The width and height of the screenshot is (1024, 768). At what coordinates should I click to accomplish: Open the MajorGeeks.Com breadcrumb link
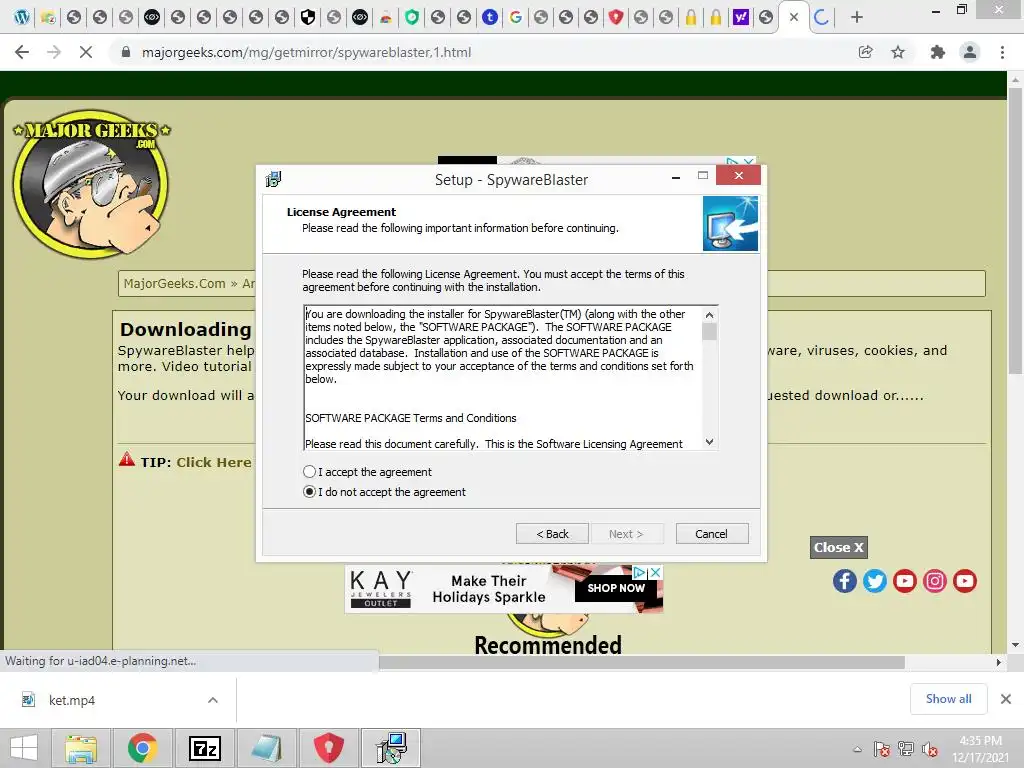coord(174,283)
